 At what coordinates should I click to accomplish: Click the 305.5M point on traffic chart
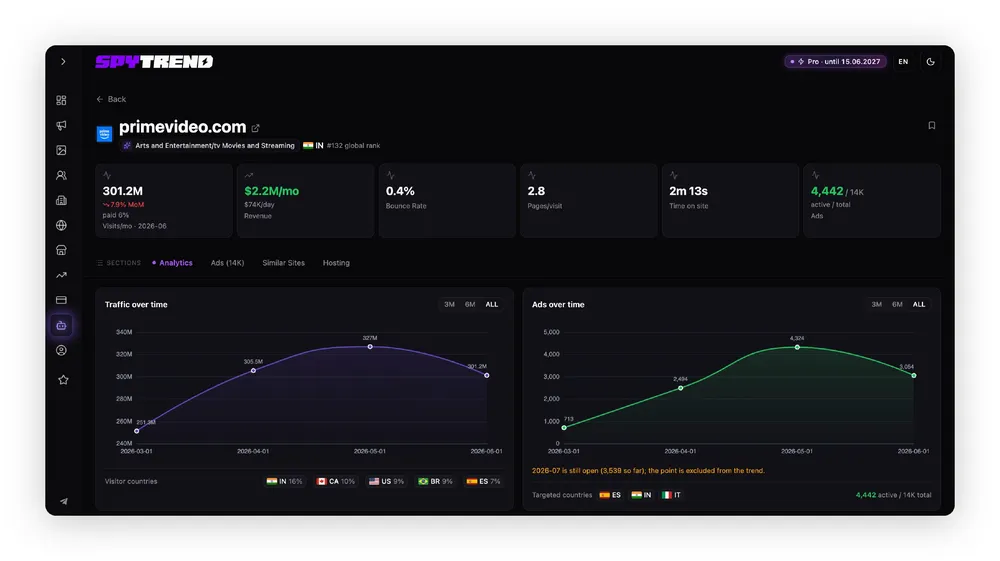(x=253, y=370)
